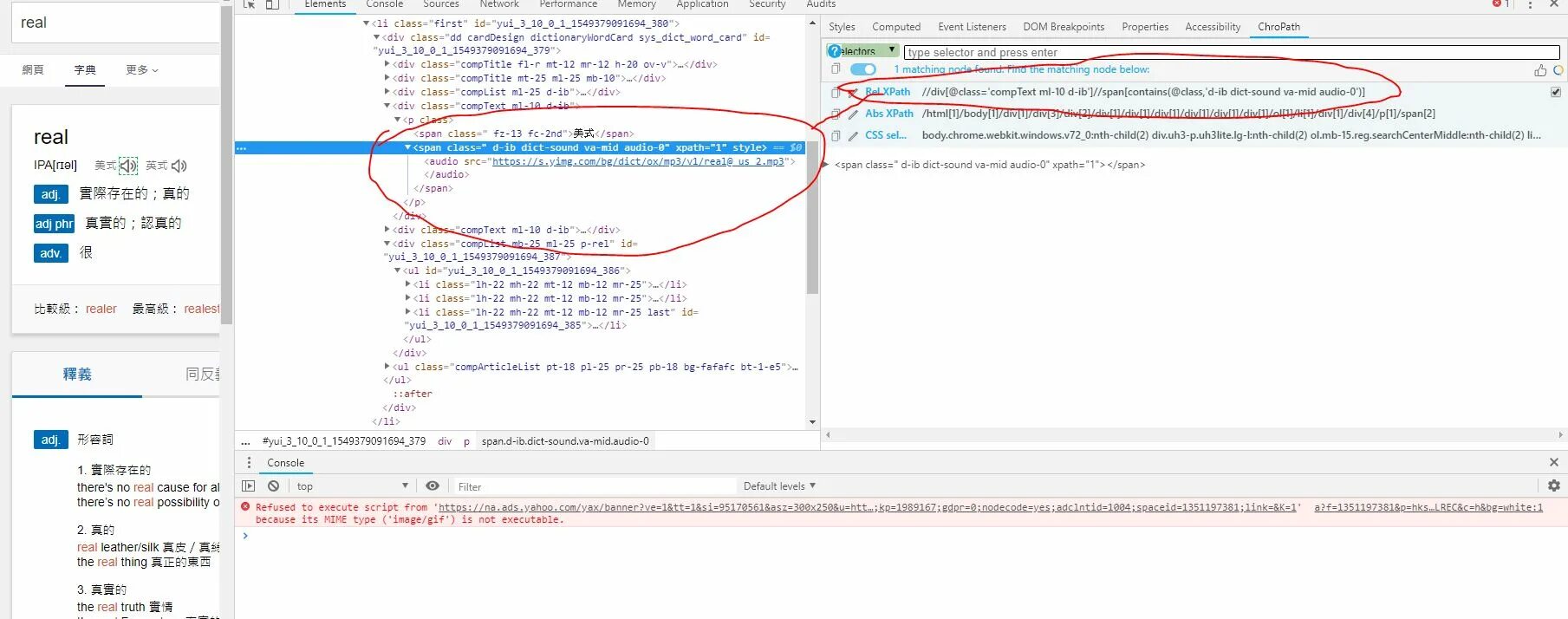Click the red error icon in console message
Image resolution: width=1568 pixels, height=619 pixels.
coord(245,507)
